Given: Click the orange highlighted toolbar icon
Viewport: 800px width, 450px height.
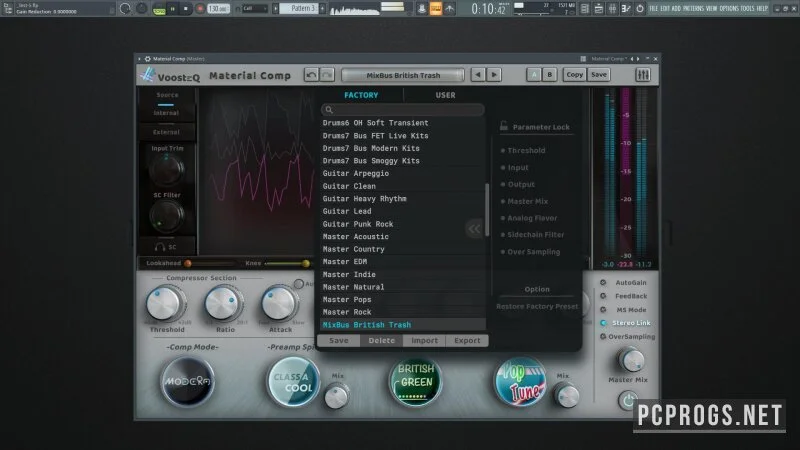Looking at the screenshot, I should (x=436, y=9).
